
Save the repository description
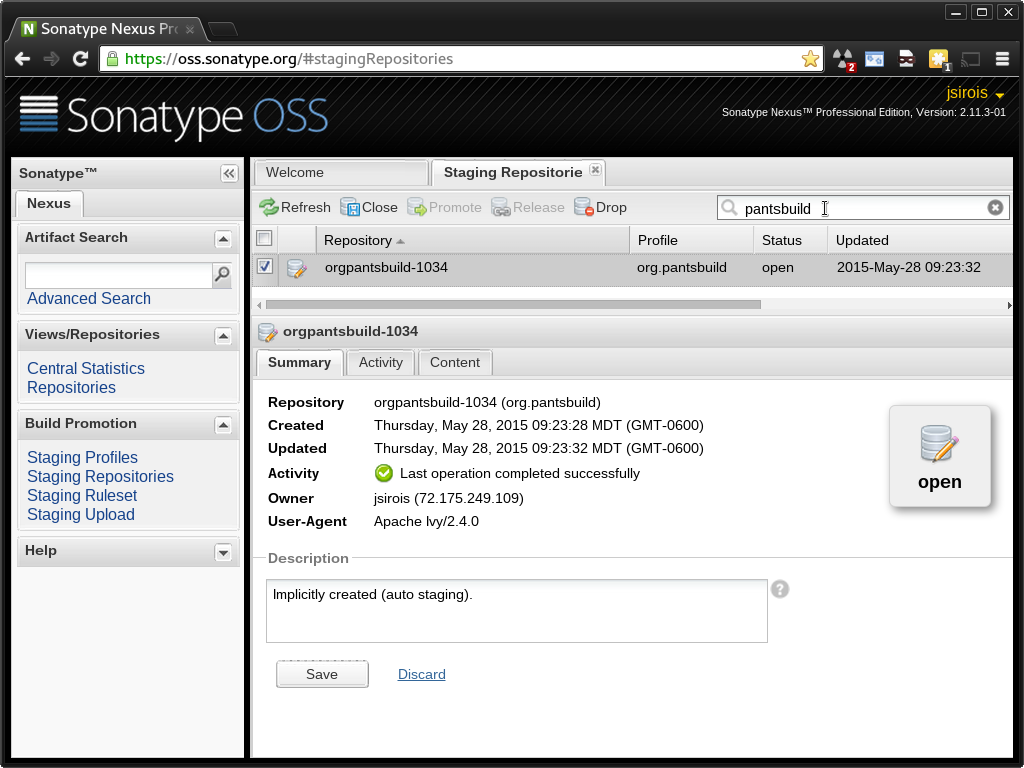point(322,674)
